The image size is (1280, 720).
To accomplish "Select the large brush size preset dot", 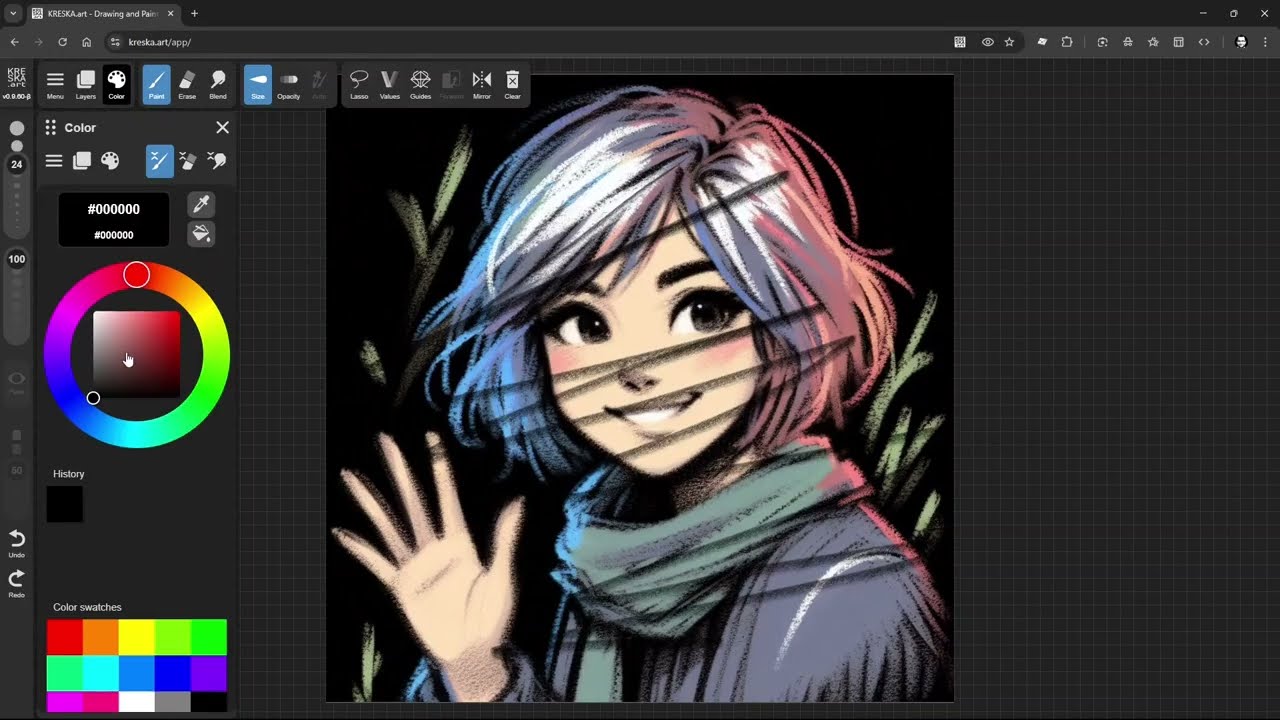I will click(17, 129).
